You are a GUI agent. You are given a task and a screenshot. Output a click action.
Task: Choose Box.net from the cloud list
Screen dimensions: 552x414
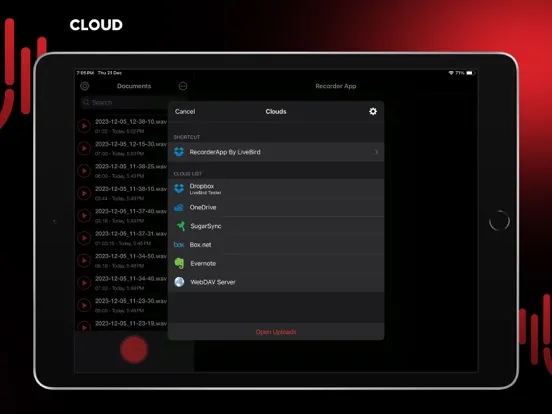[x=276, y=245]
